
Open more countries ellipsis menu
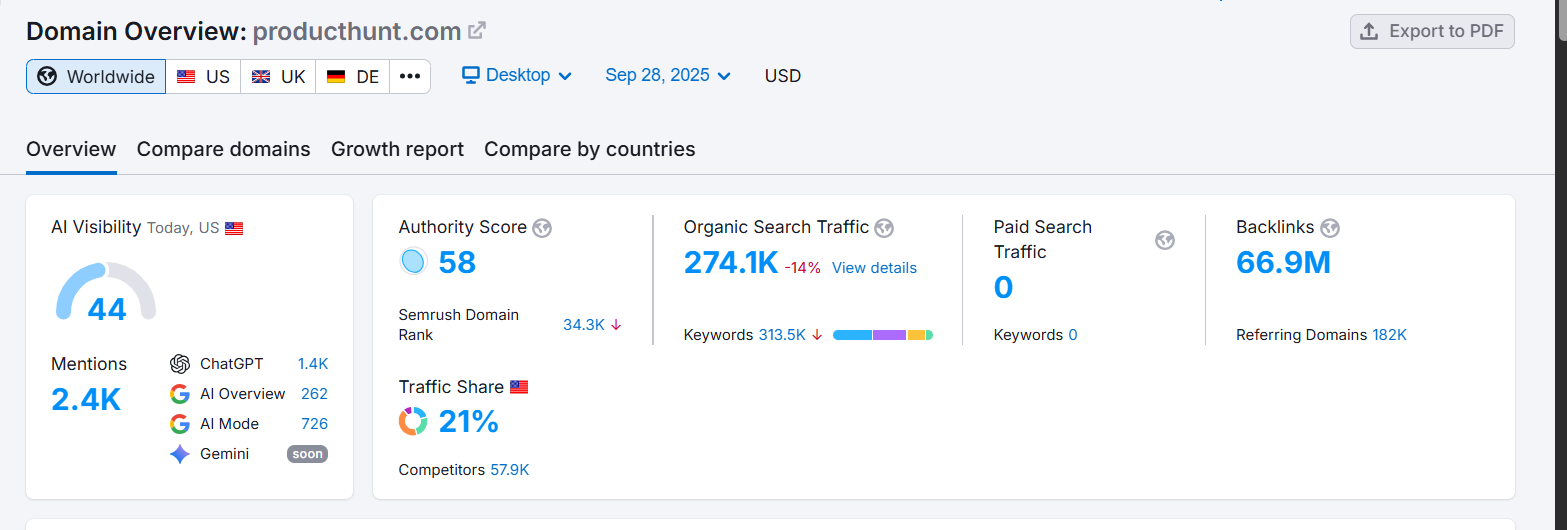(x=410, y=76)
